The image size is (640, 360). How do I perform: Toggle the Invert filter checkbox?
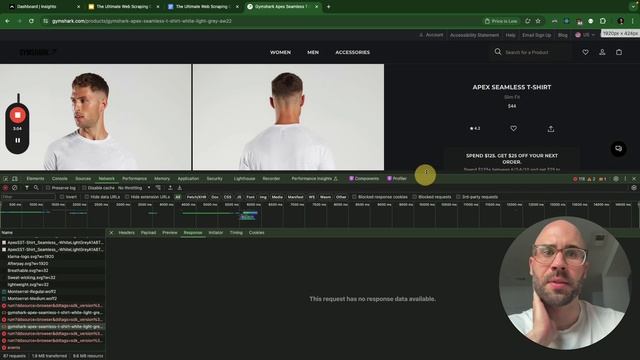point(62,197)
